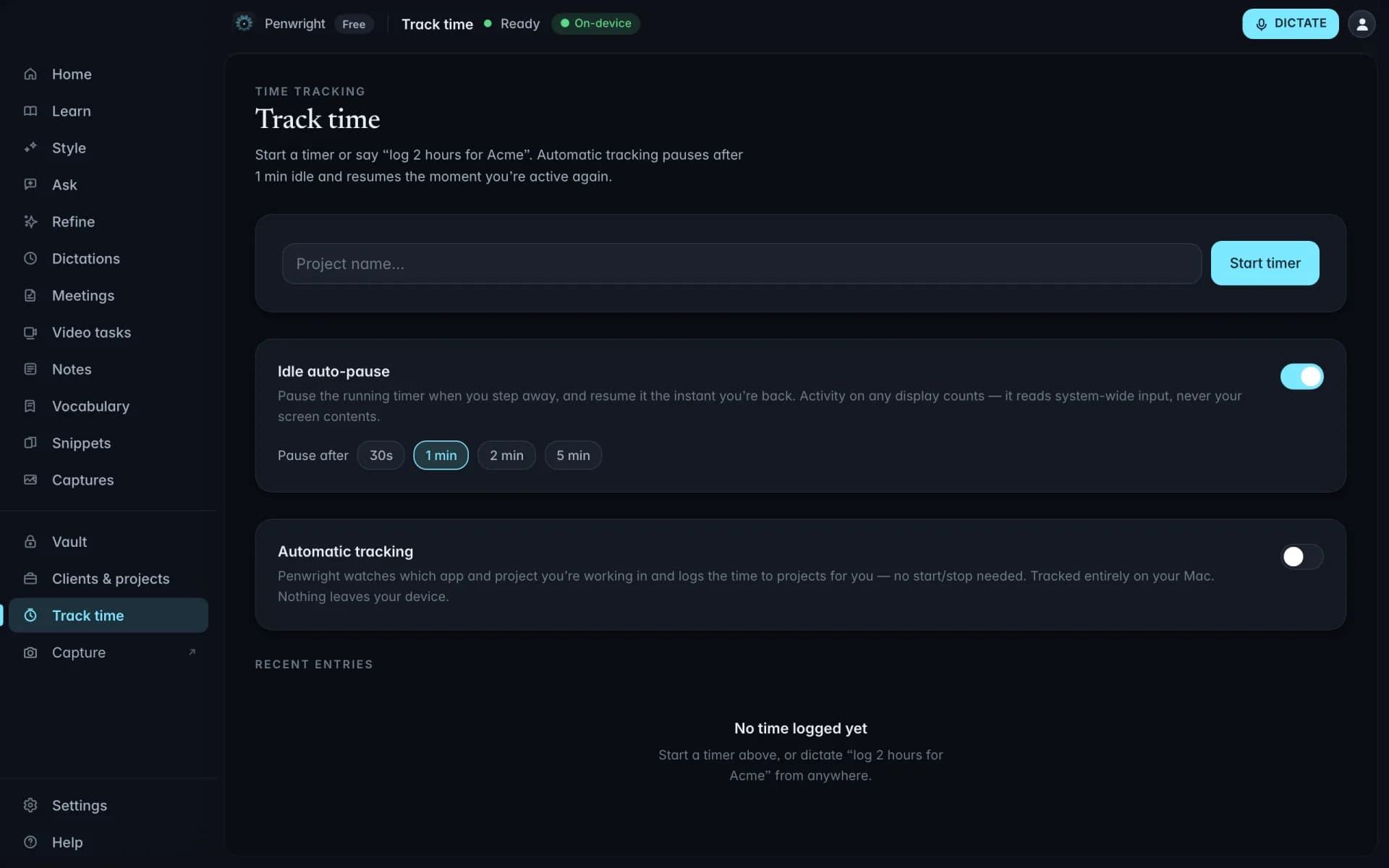This screenshot has width=1389, height=868.
Task: Click the external-link arrow beside Capture
Action: (x=192, y=652)
